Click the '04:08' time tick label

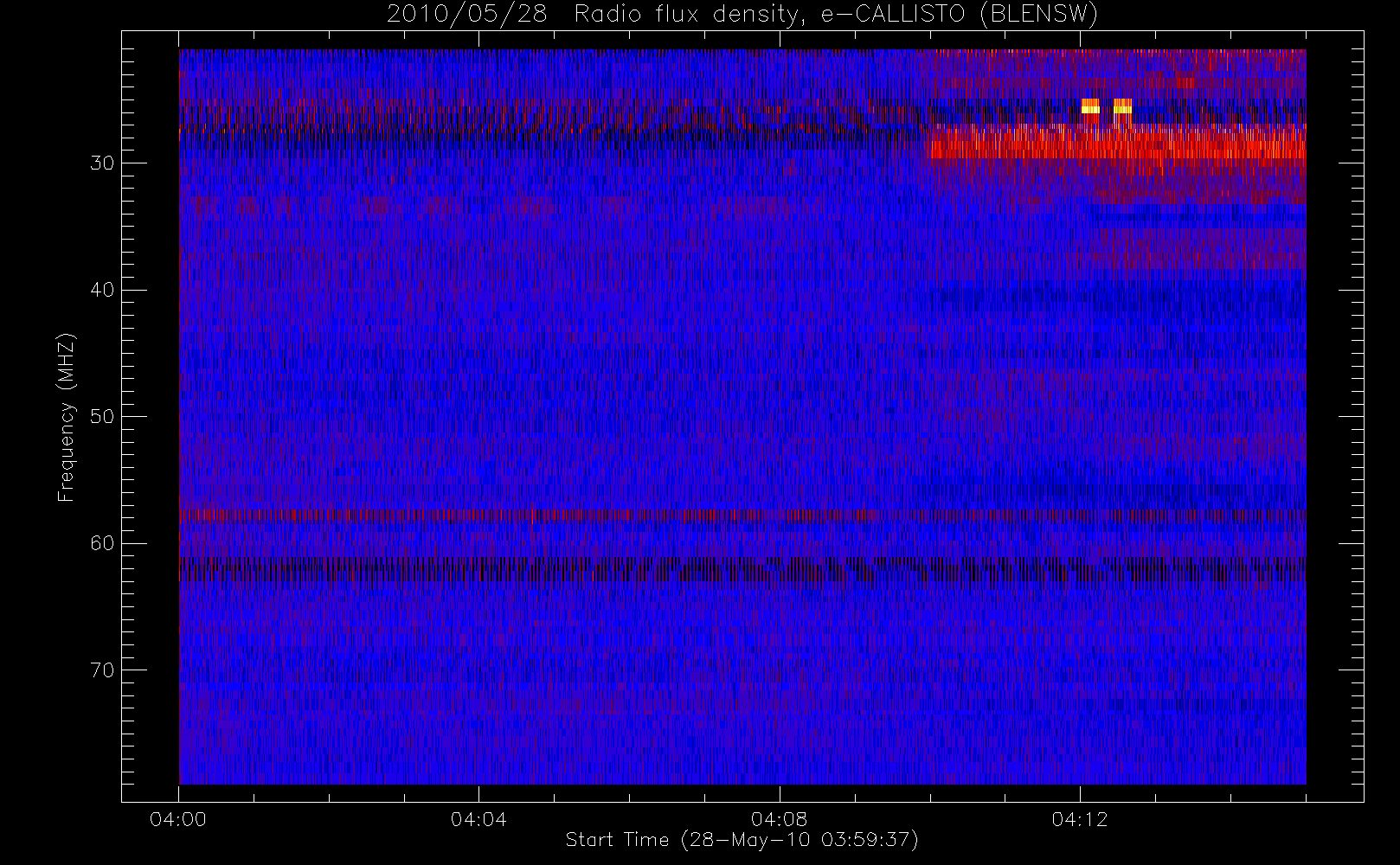(779, 819)
